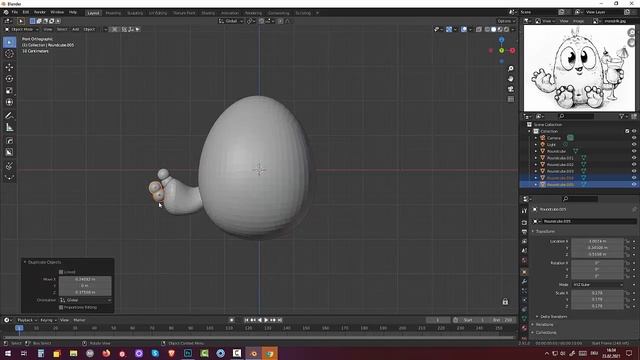
Task: Open the Orientation Global dropdown in operator panel
Action: (x=85, y=300)
